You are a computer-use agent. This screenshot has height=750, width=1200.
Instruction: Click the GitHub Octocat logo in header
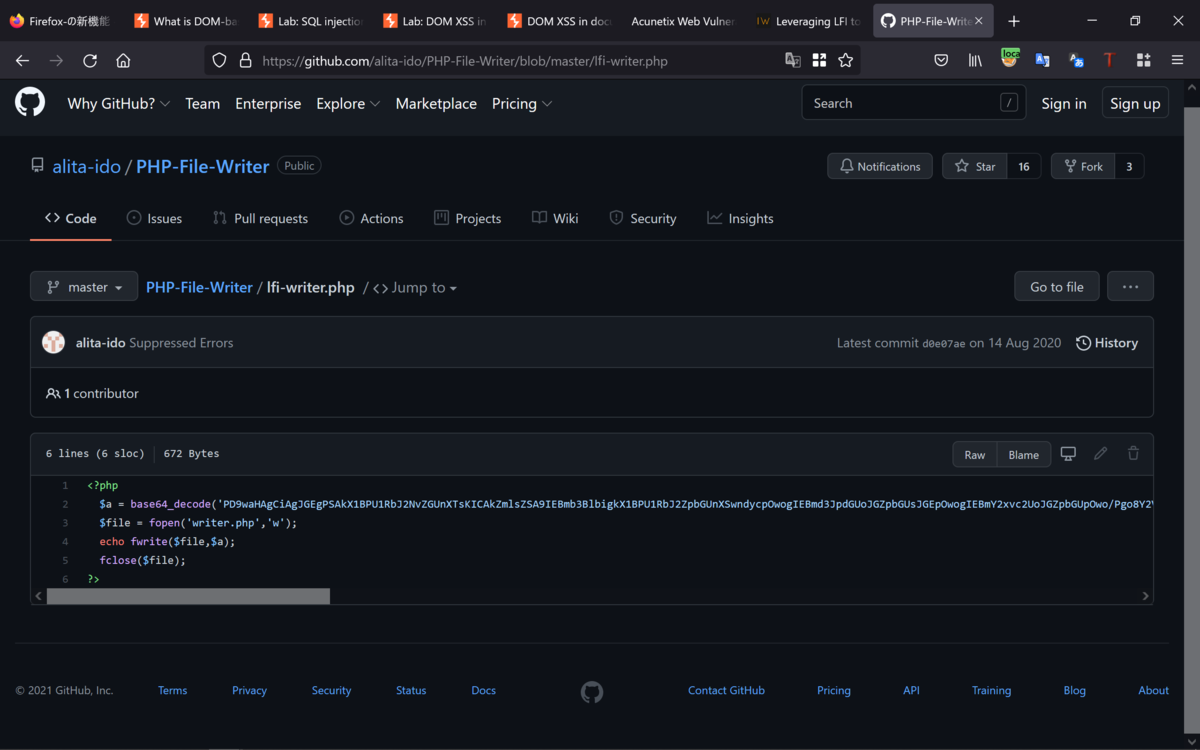point(30,102)
